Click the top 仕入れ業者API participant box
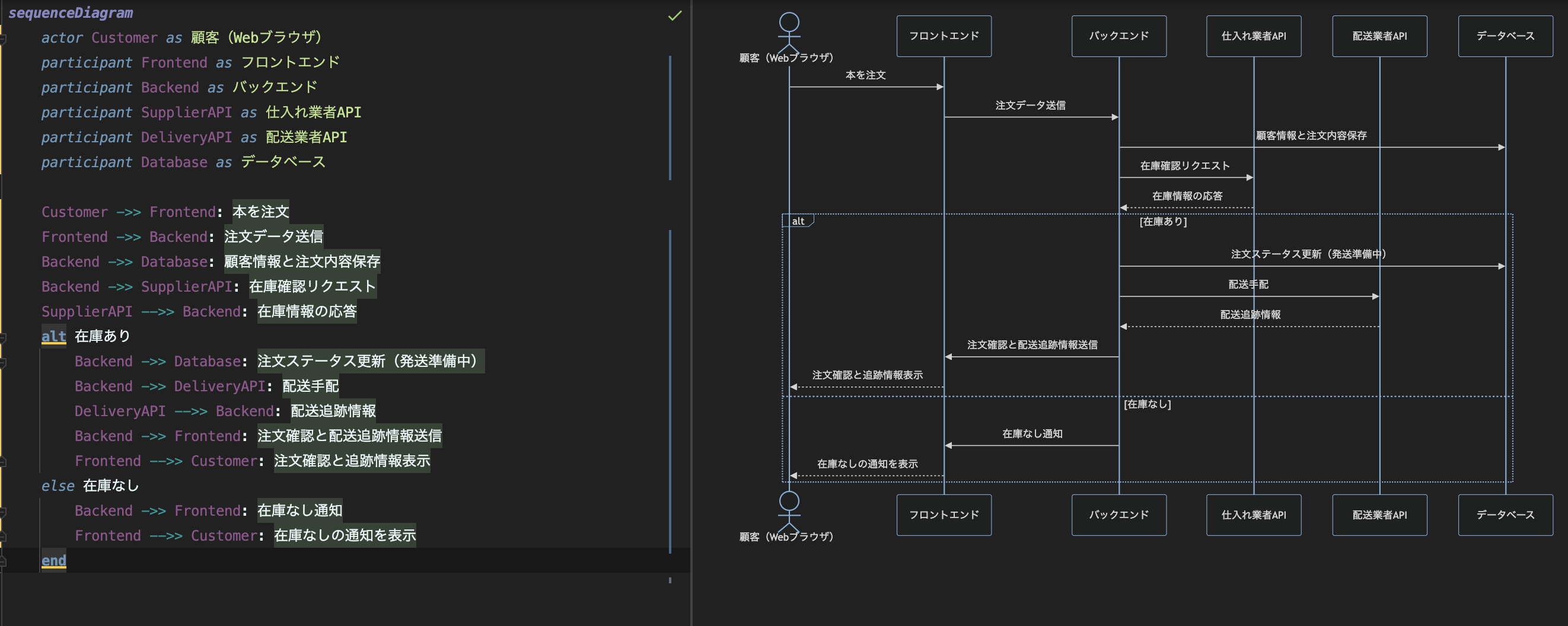Image resolution: width=1568 pixels, height=626 pixels. 1253,37
